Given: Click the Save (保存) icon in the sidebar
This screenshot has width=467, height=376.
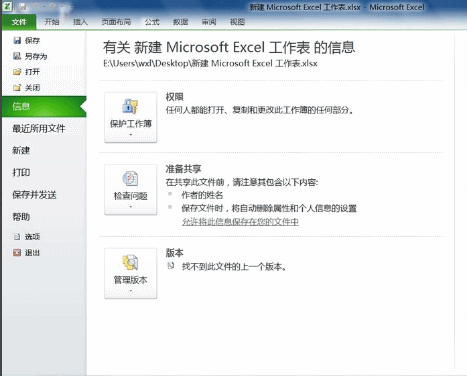Looking at the screenshot, I should coord(17,40).
